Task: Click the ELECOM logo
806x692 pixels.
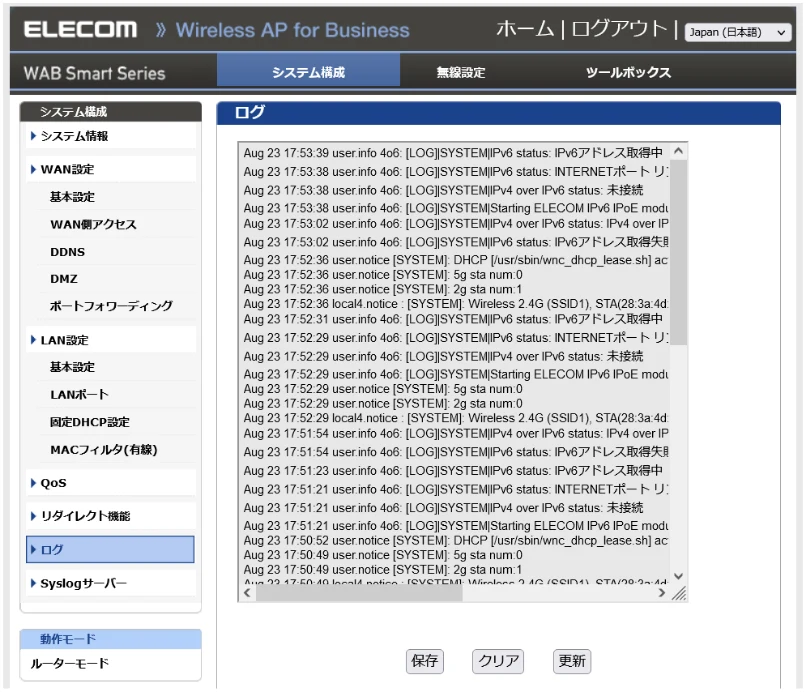Action: (81, 29)
